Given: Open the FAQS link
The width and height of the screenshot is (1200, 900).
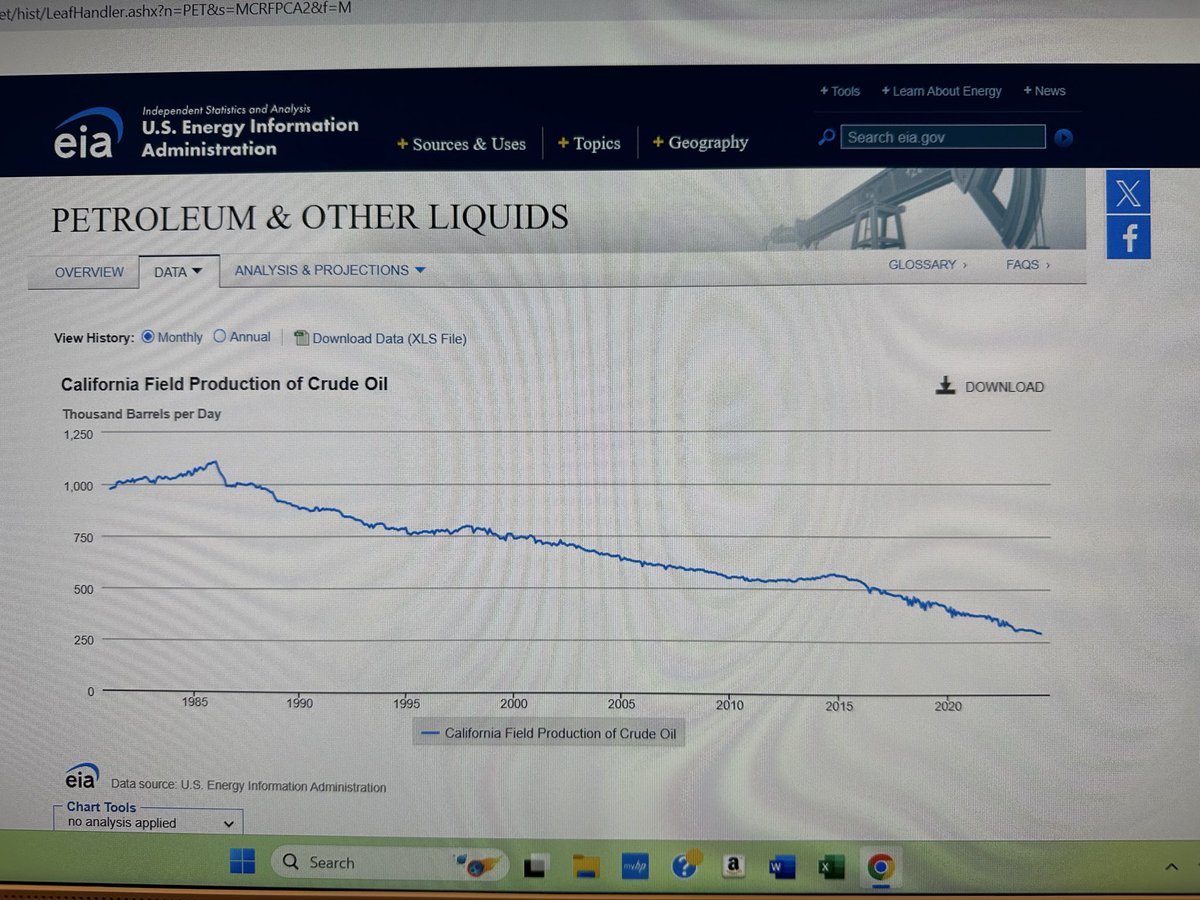Looking at the screenshot, I should pos(1029,265).
